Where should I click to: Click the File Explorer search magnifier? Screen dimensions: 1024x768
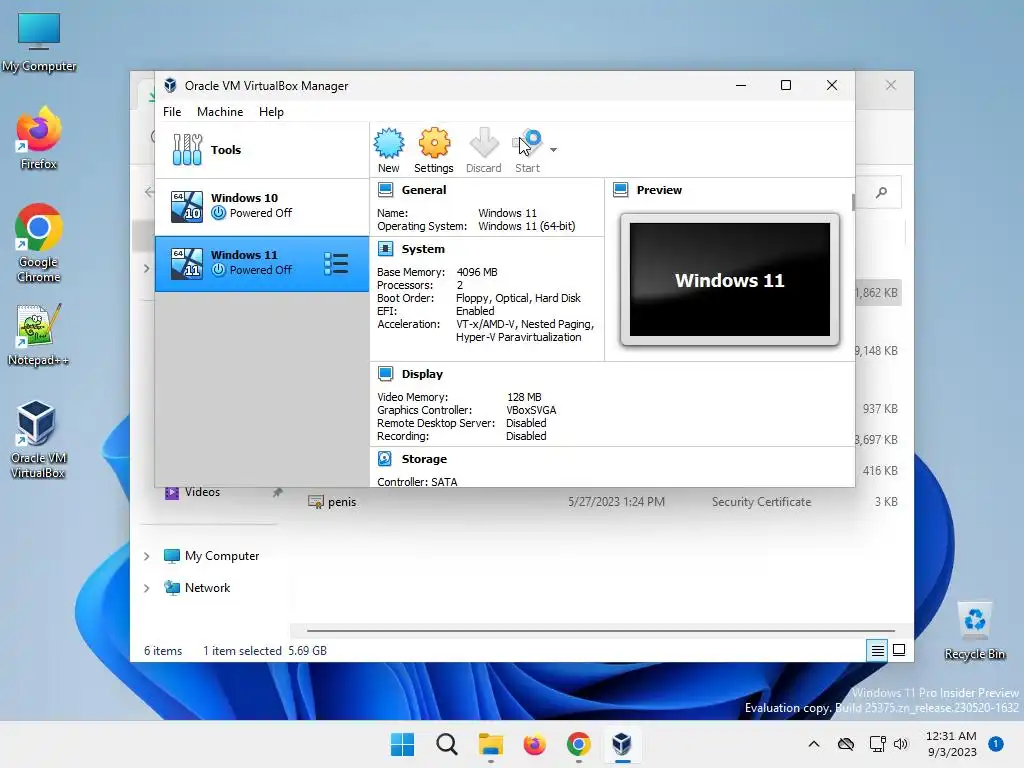click(882, 192)
